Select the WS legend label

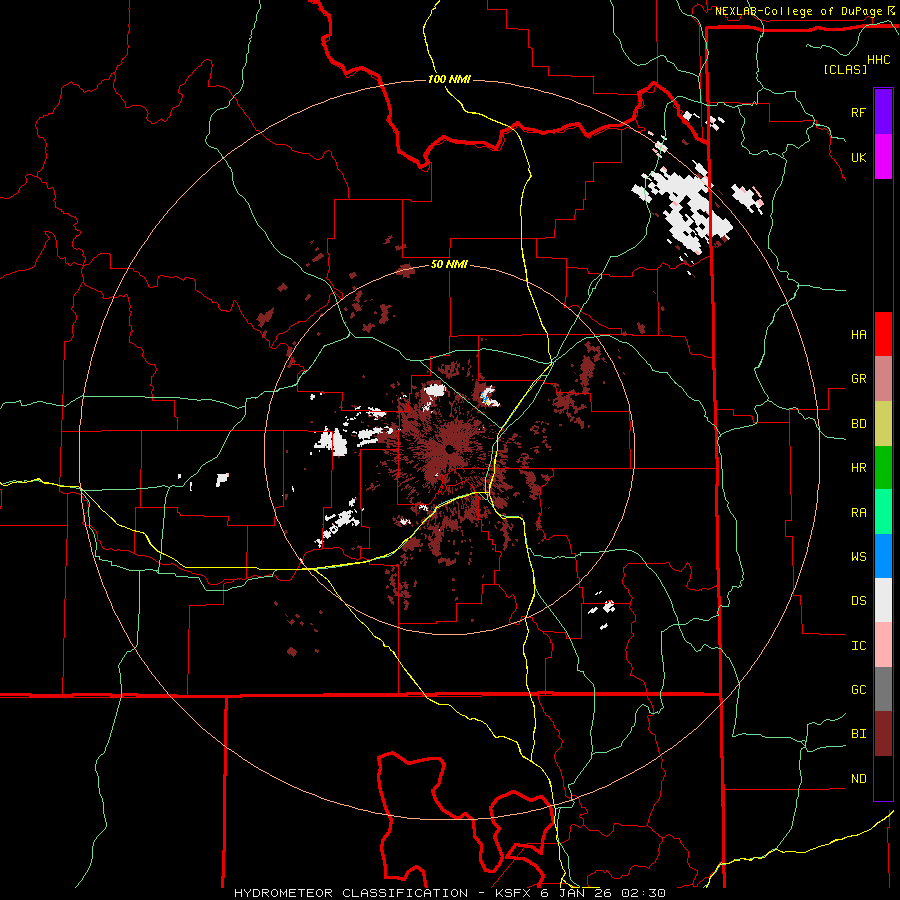[858, 556]
